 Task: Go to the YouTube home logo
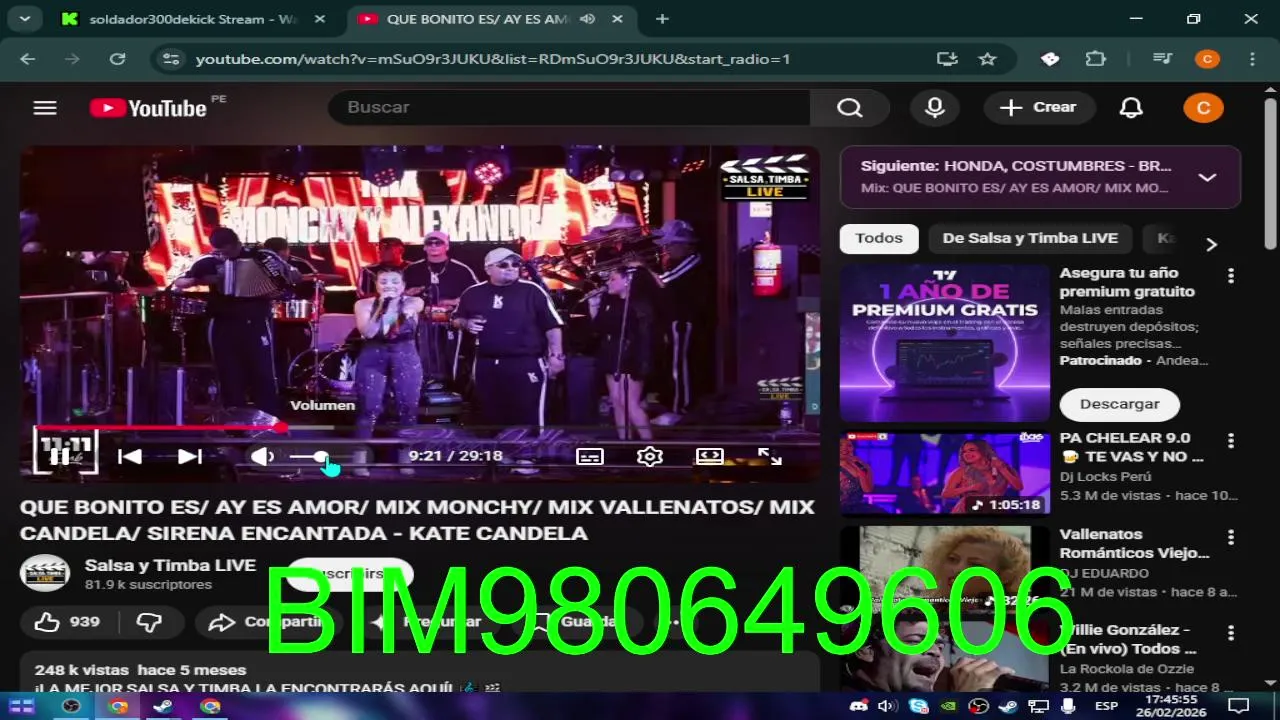pos(148,108)
